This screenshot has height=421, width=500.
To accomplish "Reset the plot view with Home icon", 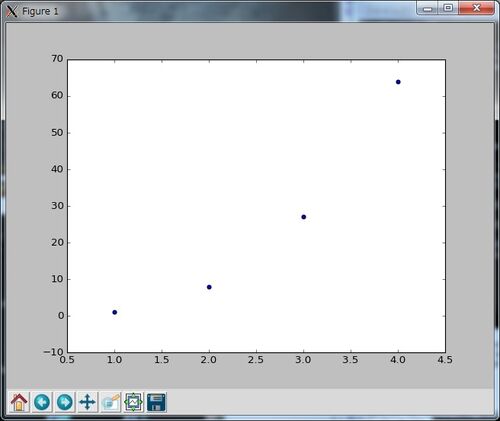I will 19,402.
